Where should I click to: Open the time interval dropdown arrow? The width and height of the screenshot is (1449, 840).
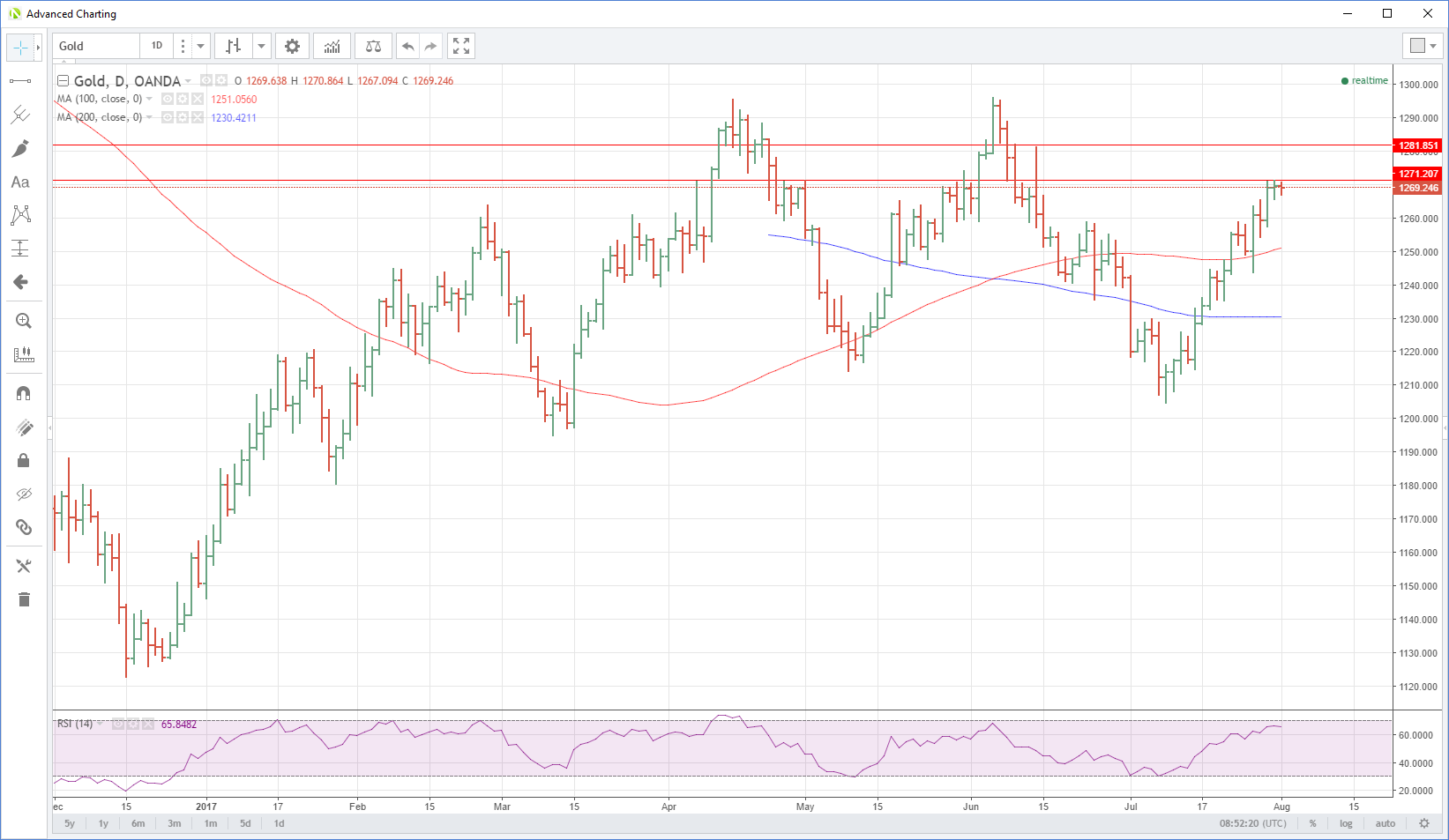tap(201, 46)
